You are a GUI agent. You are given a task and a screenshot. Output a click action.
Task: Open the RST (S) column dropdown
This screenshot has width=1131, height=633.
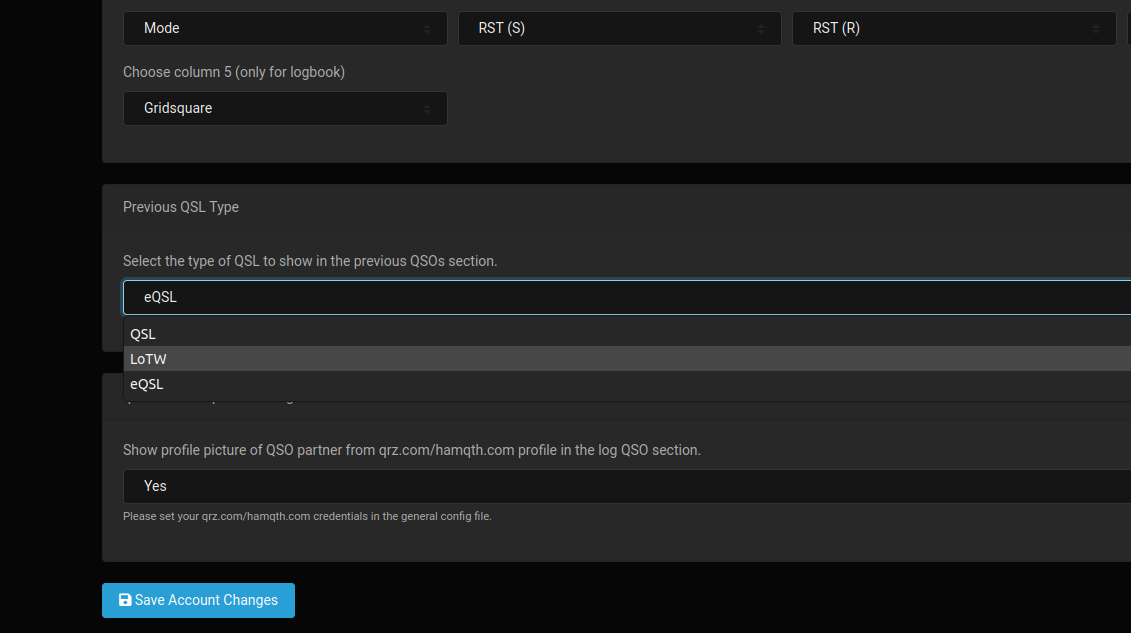tap(620, 28)
